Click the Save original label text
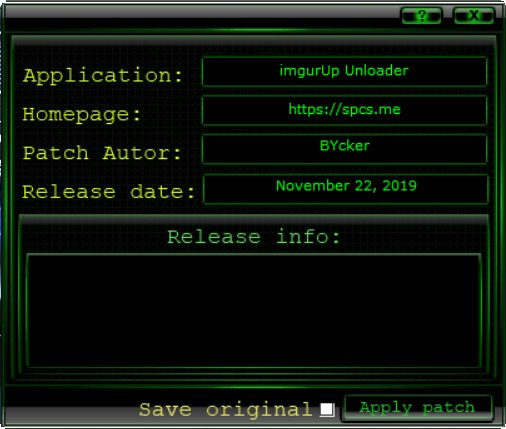 tap(226, 410)
